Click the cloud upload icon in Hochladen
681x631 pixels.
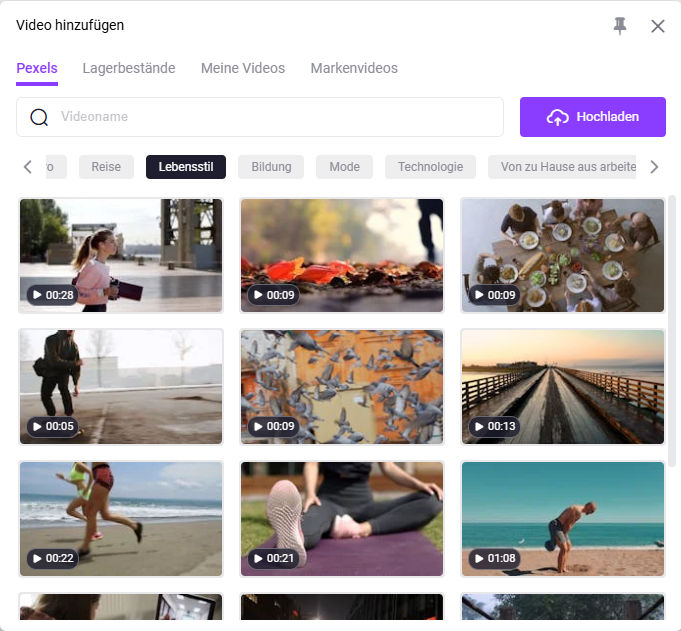tap(558, 117)
